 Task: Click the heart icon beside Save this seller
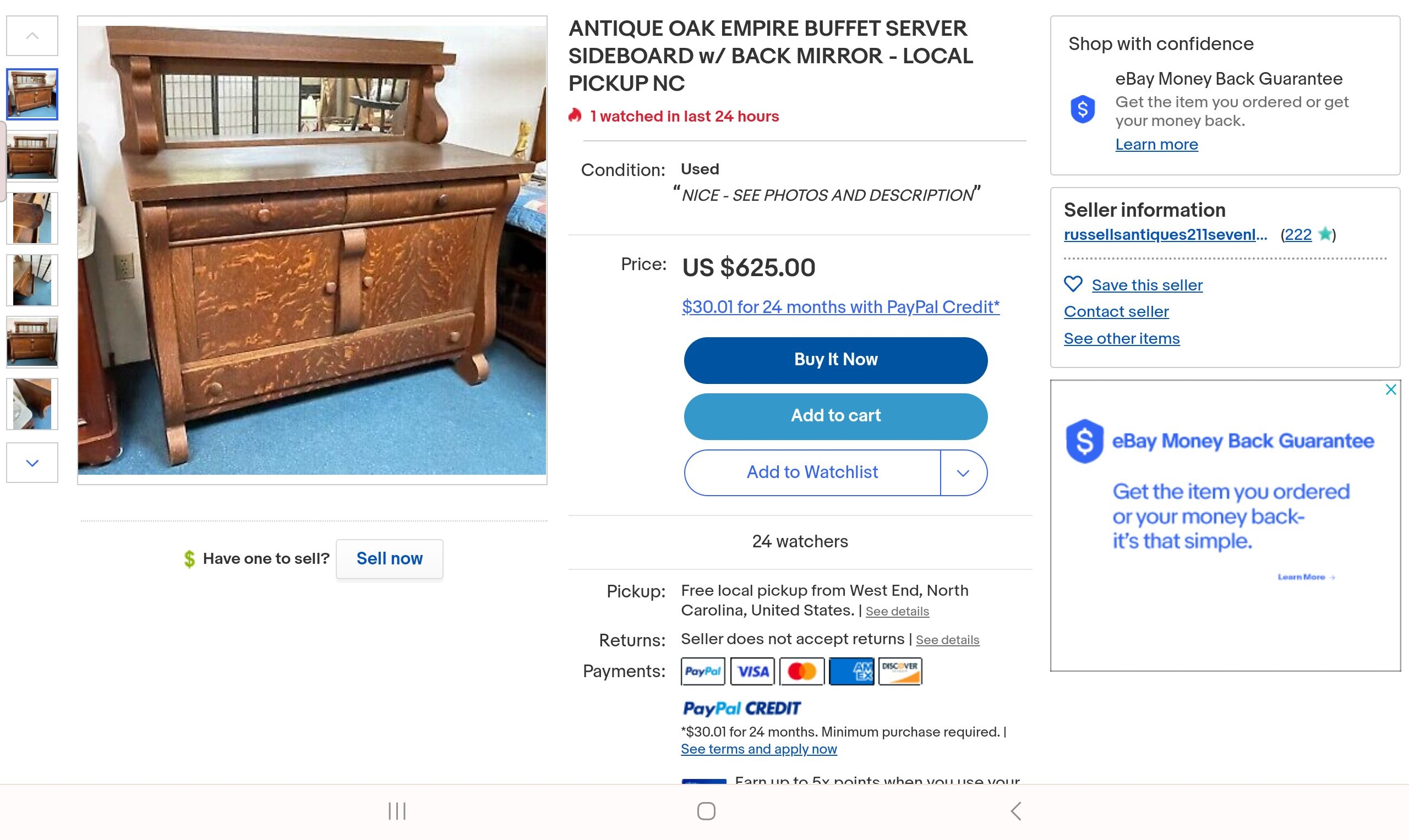click(x=1073, y=284)
